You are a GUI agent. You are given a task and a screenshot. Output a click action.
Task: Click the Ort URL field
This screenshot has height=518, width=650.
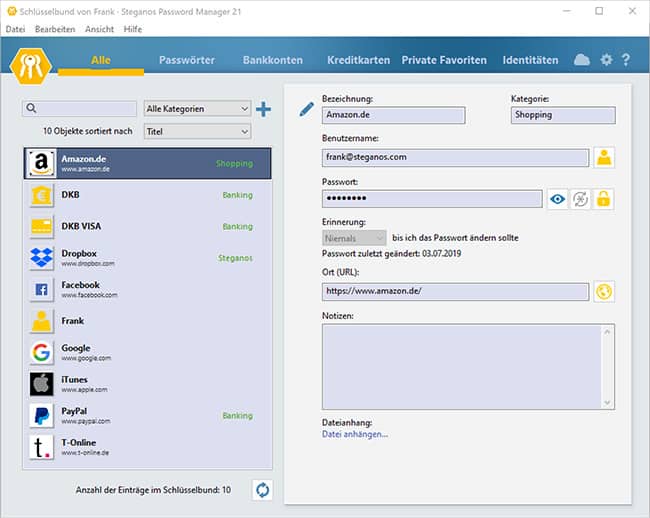[455, 292]
